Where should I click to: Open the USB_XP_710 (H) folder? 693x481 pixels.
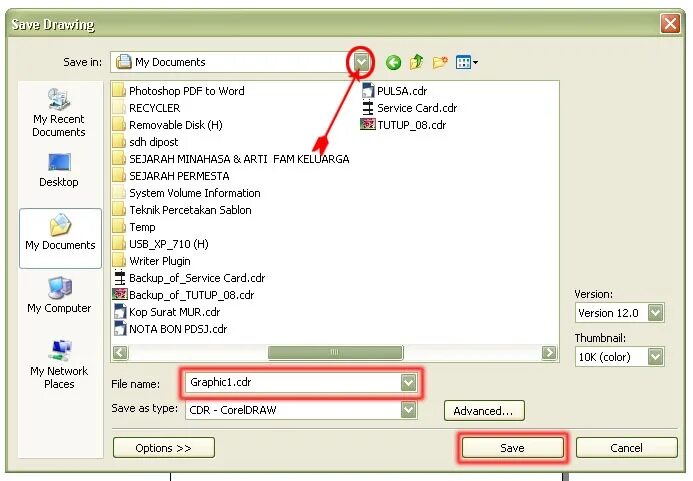(x=160, y=244)
